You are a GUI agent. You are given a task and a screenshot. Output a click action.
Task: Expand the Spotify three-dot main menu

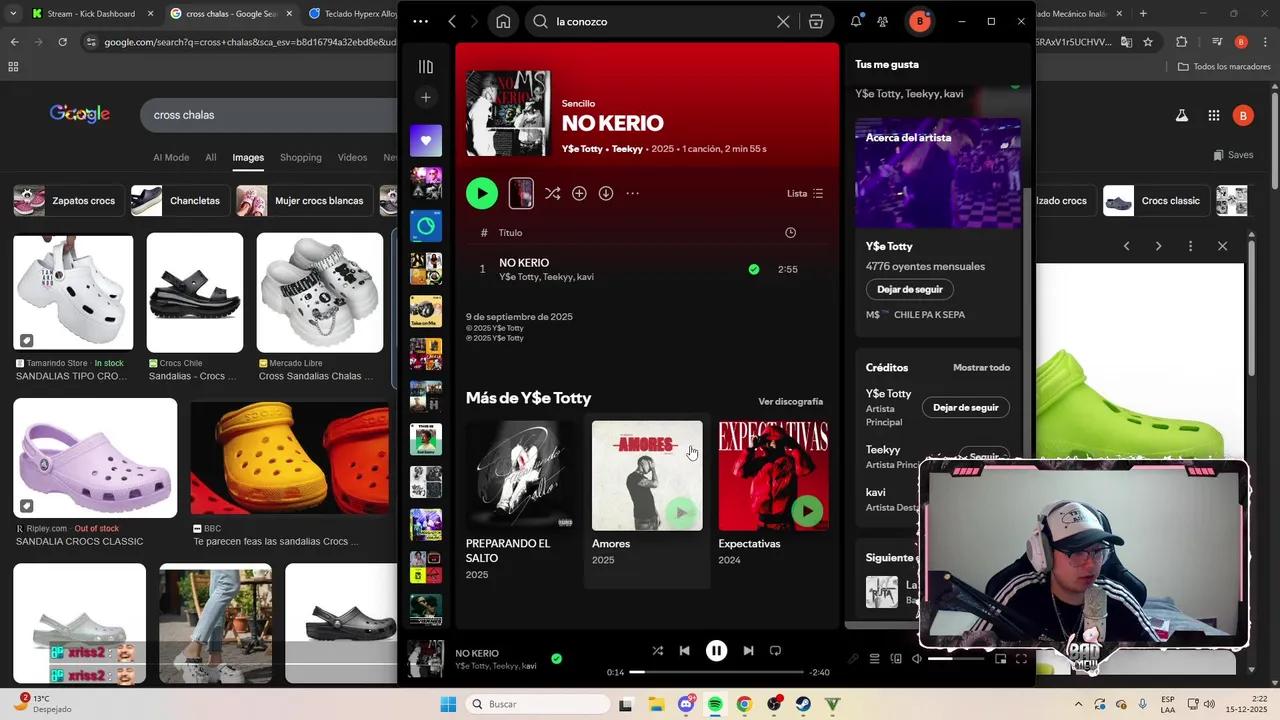pyautogui.click(x=420, y=21)
